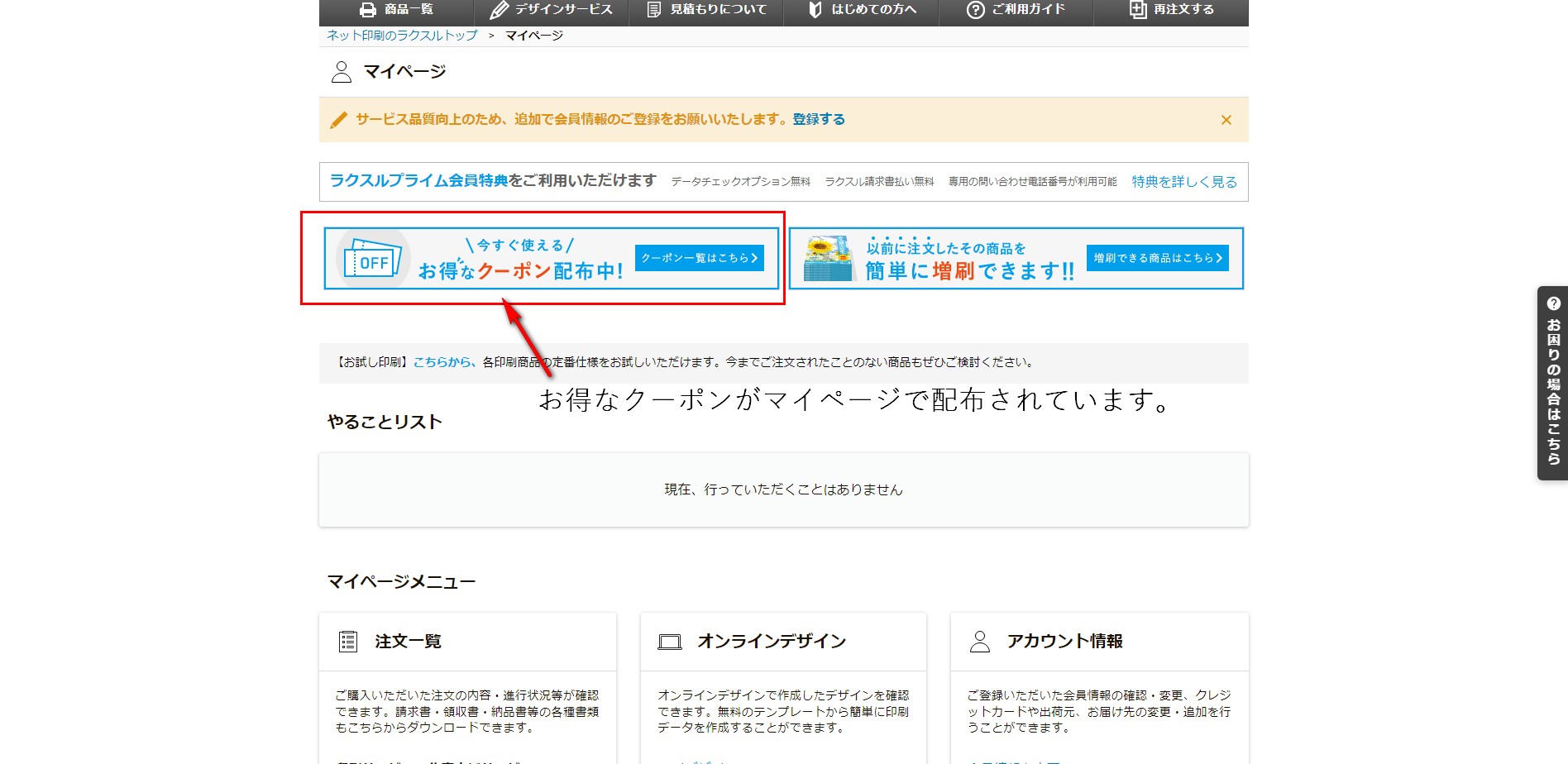Open ご利用ガイド menu item
Viewport: 1568px width, 764px height.
click(x=1016, y=10)
